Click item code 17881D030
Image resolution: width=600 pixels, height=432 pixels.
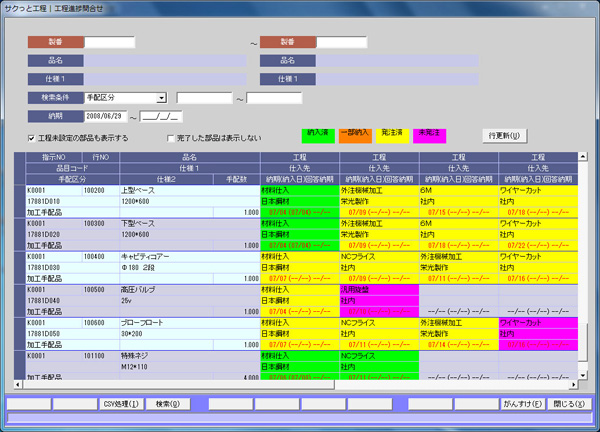(x=73, y=268)
